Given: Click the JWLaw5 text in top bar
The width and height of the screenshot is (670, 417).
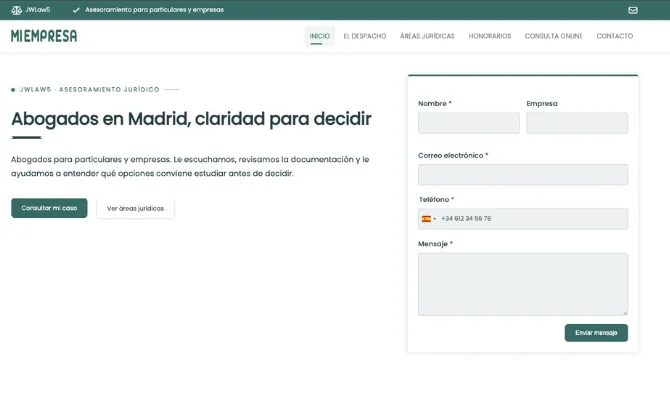Looking at the screenshot, I should click(x=38, y=10).
